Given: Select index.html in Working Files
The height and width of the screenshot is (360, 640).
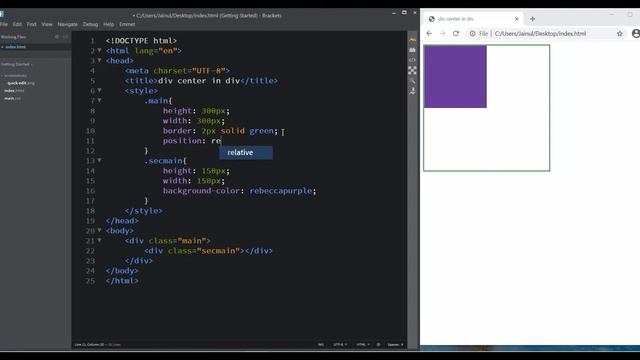Looking at the screenshot, I should tap(16, 47).
